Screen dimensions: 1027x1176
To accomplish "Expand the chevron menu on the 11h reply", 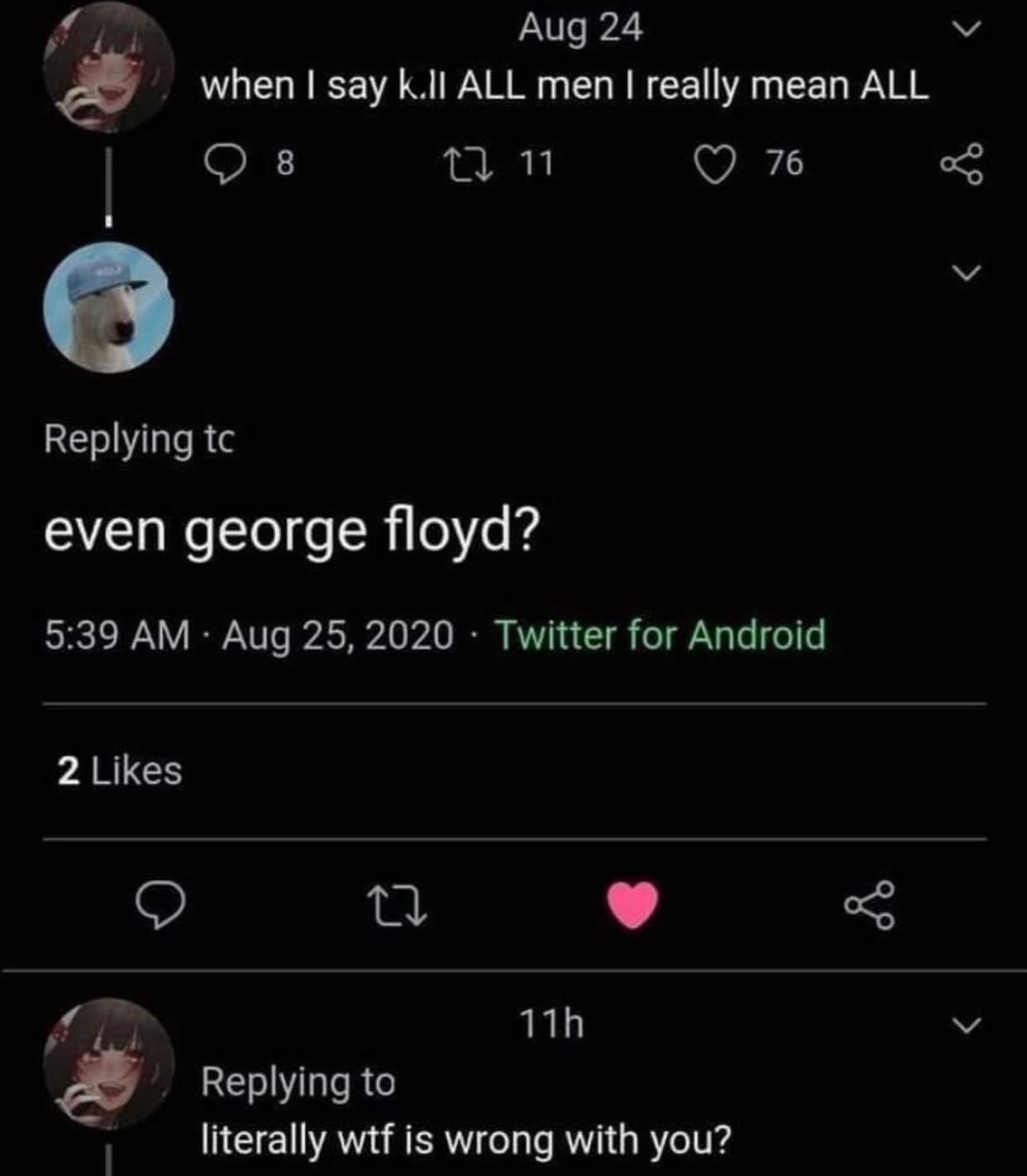I will pyautogui.click(x=963, y=1025).
